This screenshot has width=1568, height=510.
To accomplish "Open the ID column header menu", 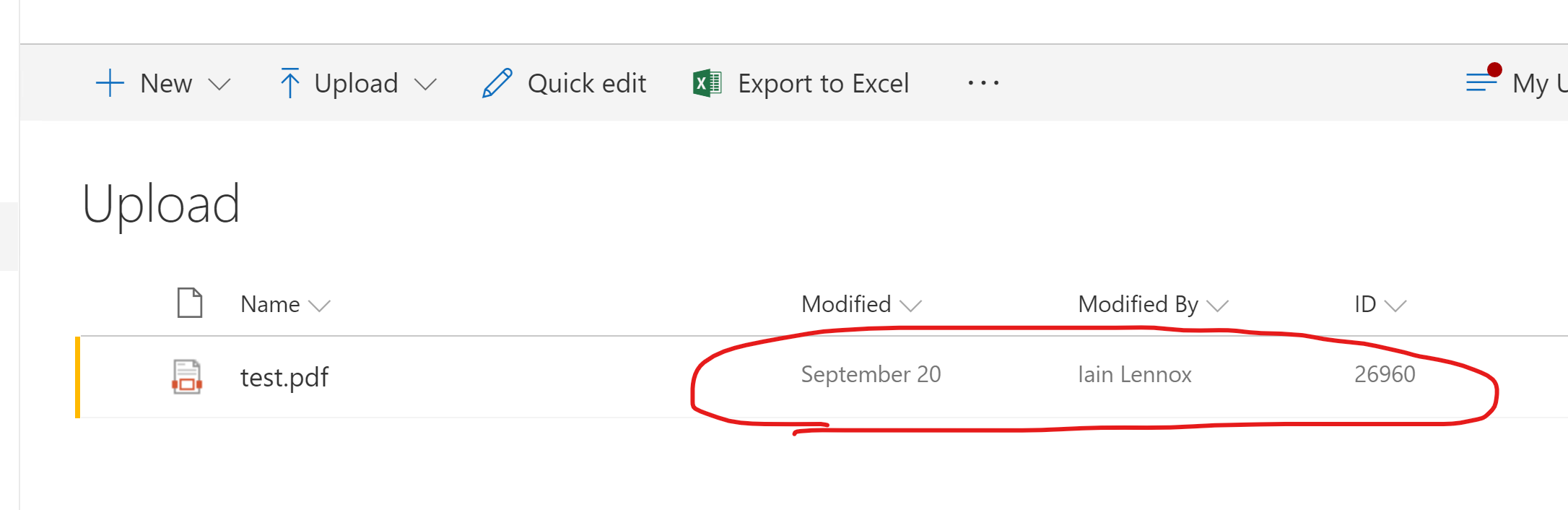I will (x=1396, y=304).
